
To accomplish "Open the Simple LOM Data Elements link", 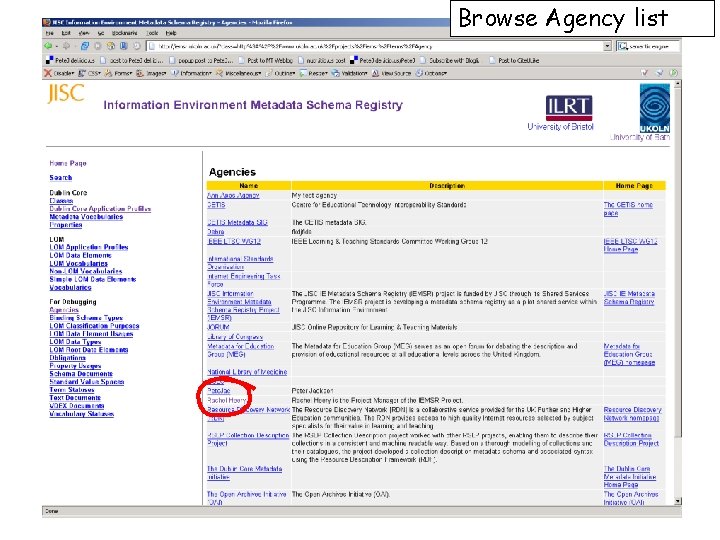I will click(93, 279).
